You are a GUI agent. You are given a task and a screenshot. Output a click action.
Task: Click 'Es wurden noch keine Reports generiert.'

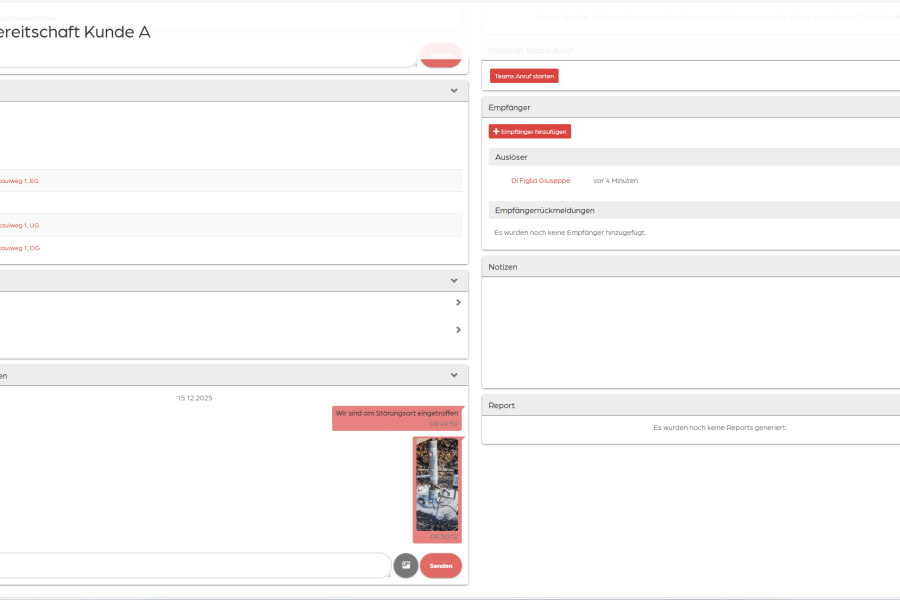tap(720, 428)
